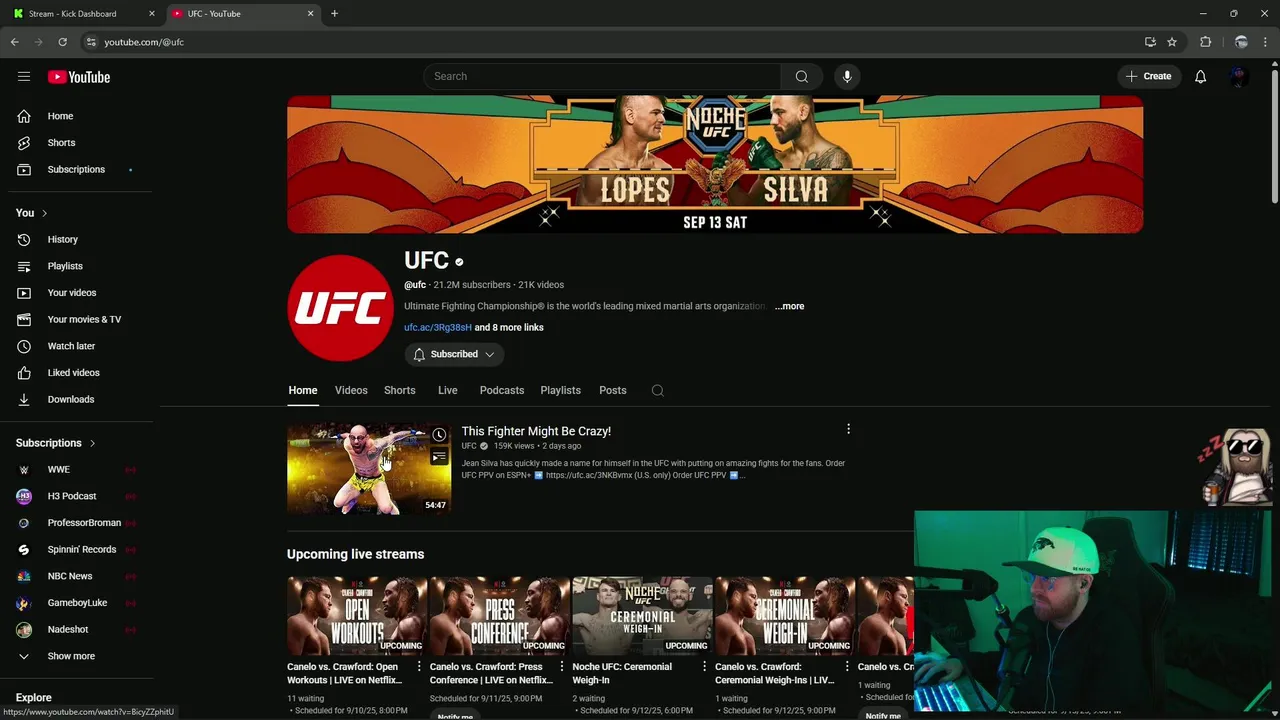Open 'This Fighter Might Be Crazy!' title
Screen dimensions: 1280x720
(536, 431)
